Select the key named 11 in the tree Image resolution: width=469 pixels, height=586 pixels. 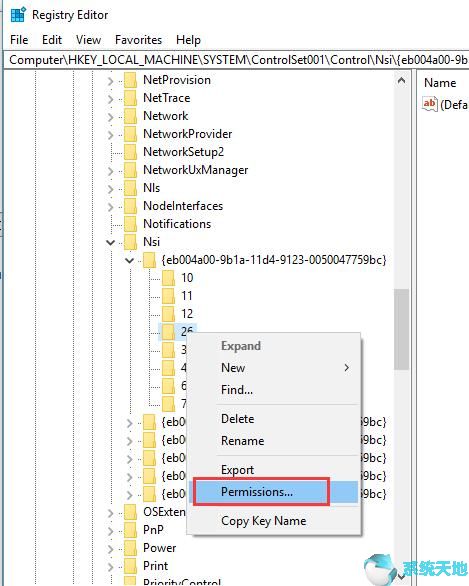coord(187,296)
